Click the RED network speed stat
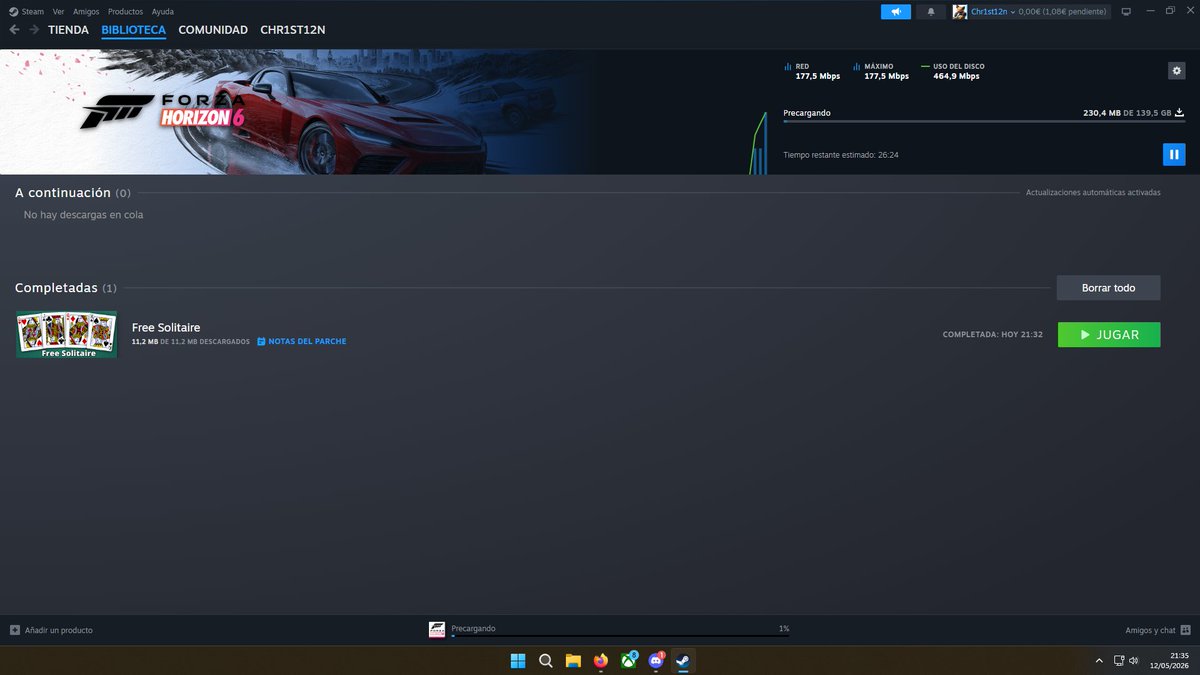The height and width of the screenshot is (675, 1200). [x=813, y=71]
